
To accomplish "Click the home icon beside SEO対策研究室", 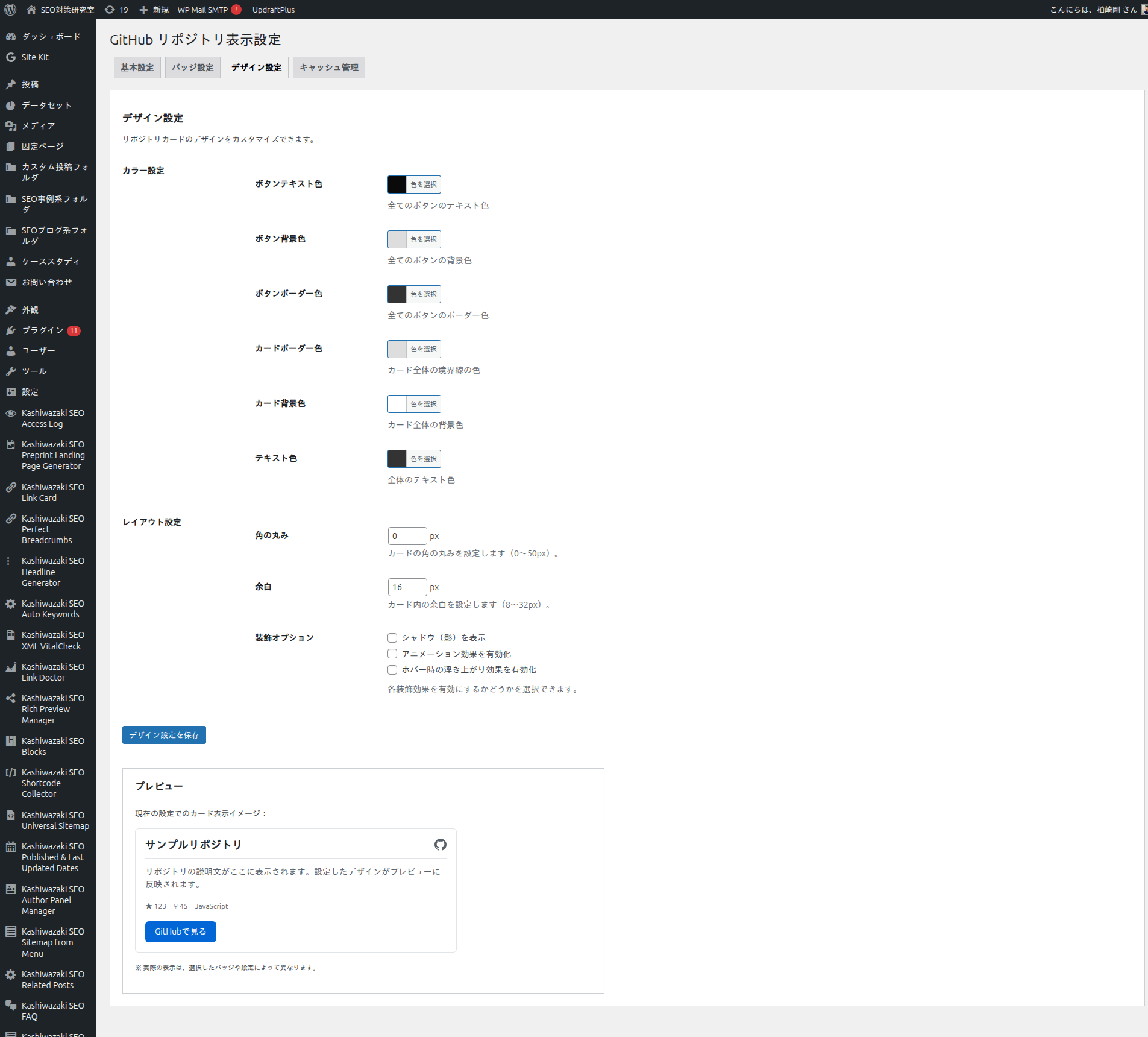I will (31, 10).
